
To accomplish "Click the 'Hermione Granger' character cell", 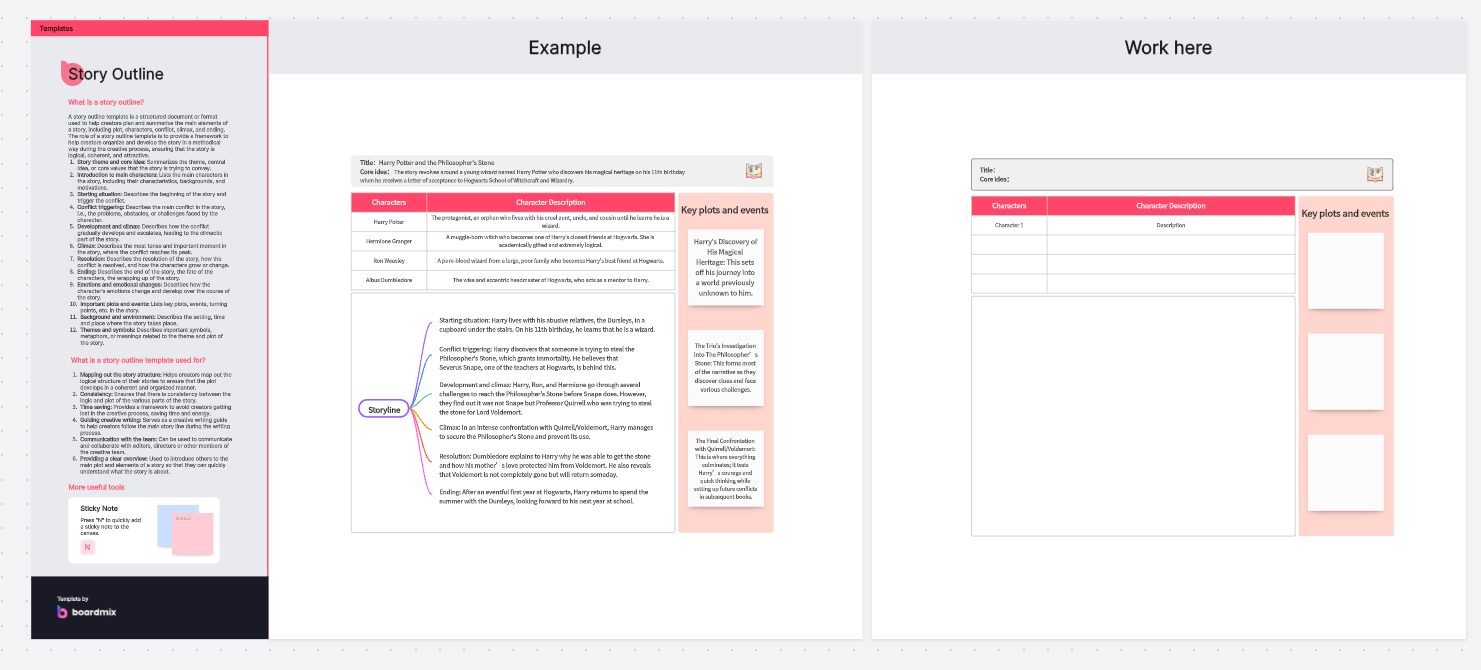I will (x=388, y=241).
